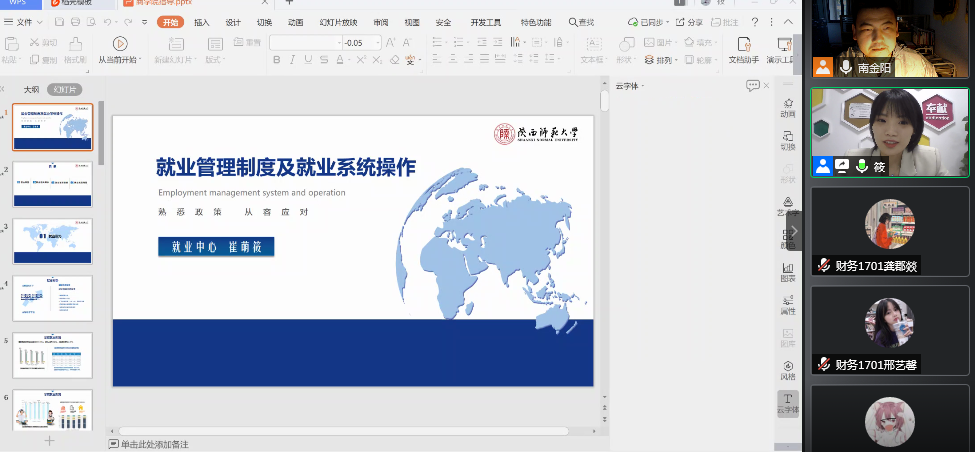
Task: Switch to the 插入 insert ribbon tab
Action: pyautogui.click(x=201, y=22)
